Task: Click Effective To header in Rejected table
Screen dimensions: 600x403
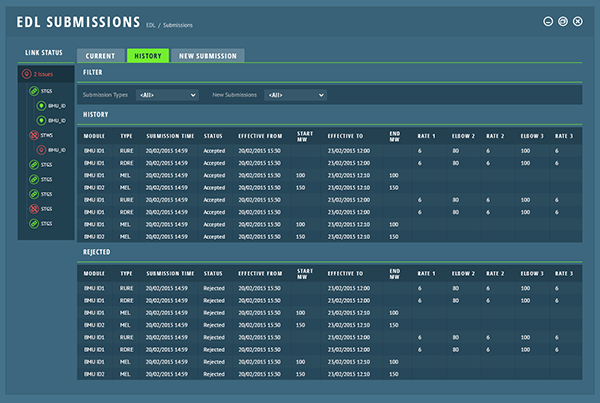Action: 345,273
